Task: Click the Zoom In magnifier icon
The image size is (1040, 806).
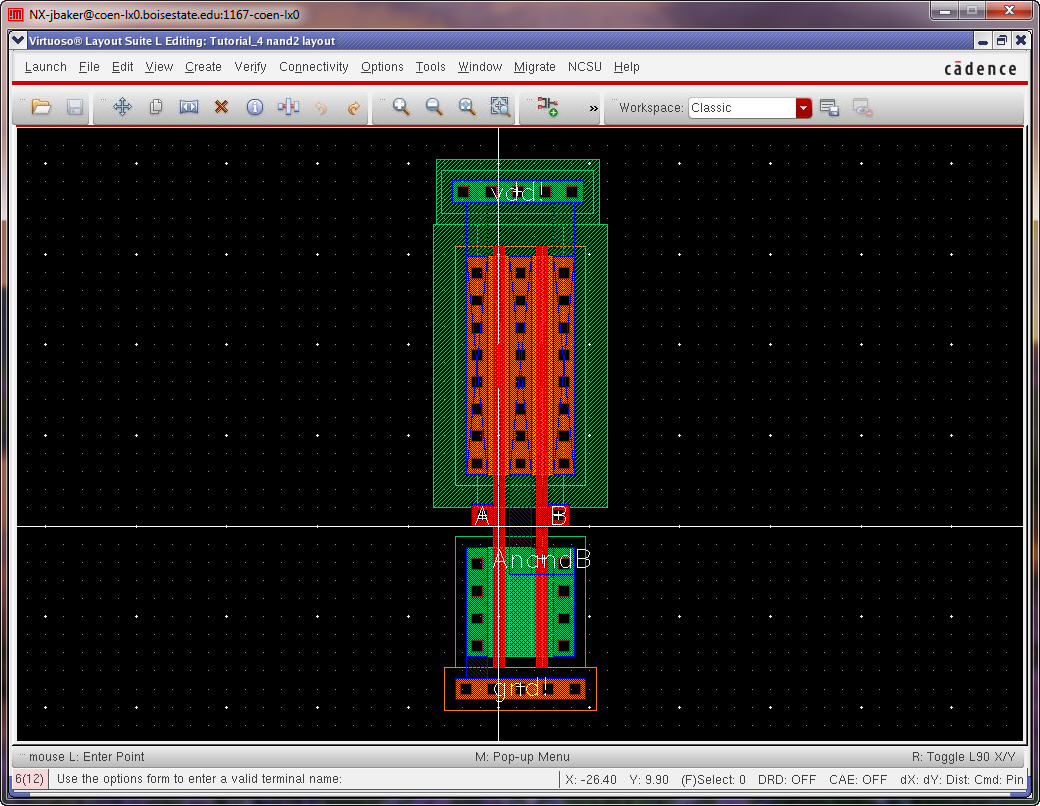Action: pyautogui.click(x=401, y=107)
